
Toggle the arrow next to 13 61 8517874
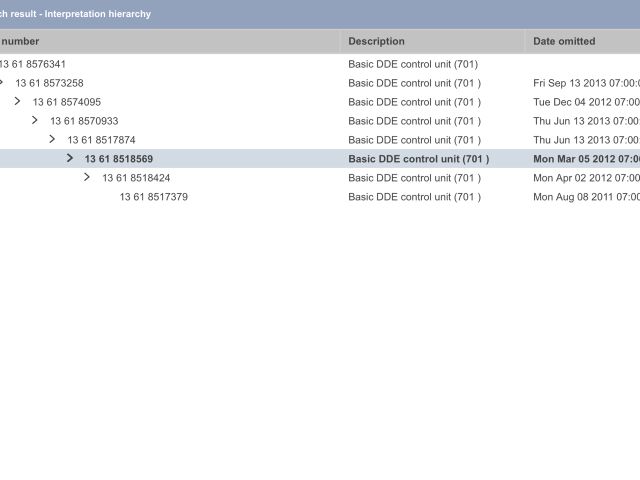coord(52,140)
